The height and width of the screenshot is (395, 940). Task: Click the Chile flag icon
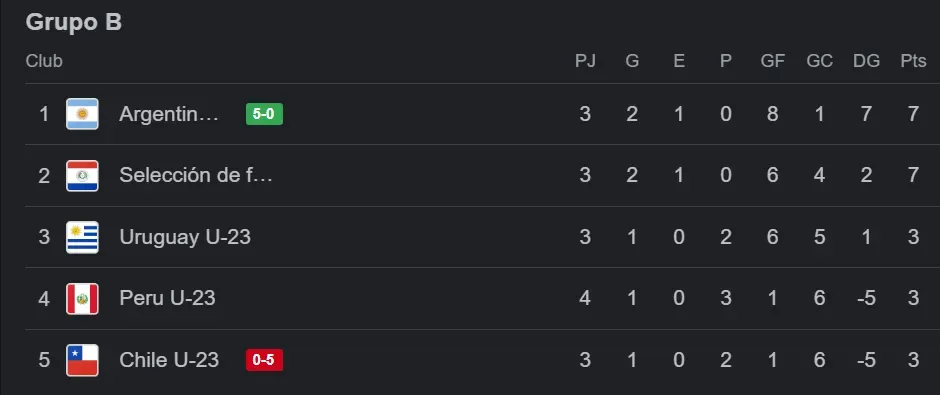(x=82, y=360)
